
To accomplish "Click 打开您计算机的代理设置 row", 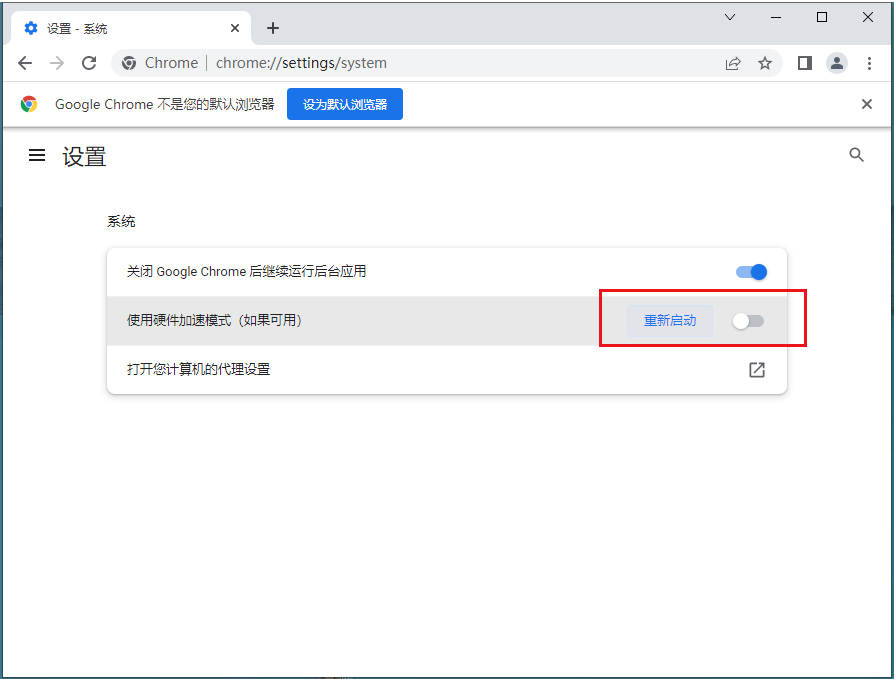I will pyautogui.click(x=447, y=369).
